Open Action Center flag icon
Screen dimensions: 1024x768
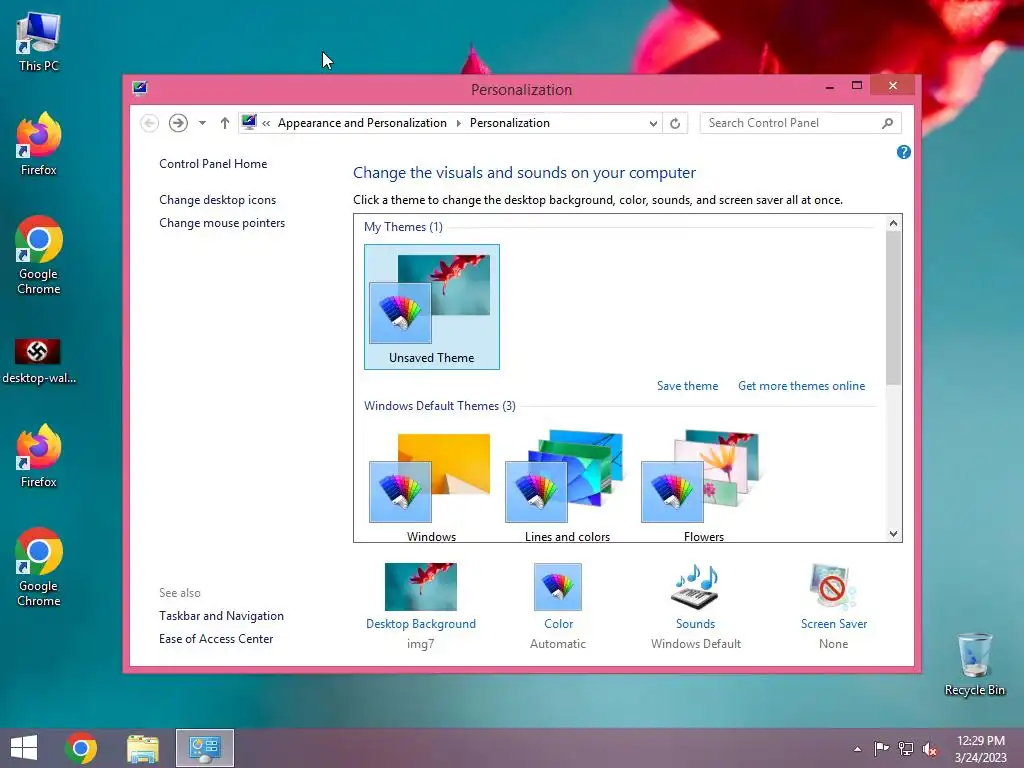(x=881, y=748)
